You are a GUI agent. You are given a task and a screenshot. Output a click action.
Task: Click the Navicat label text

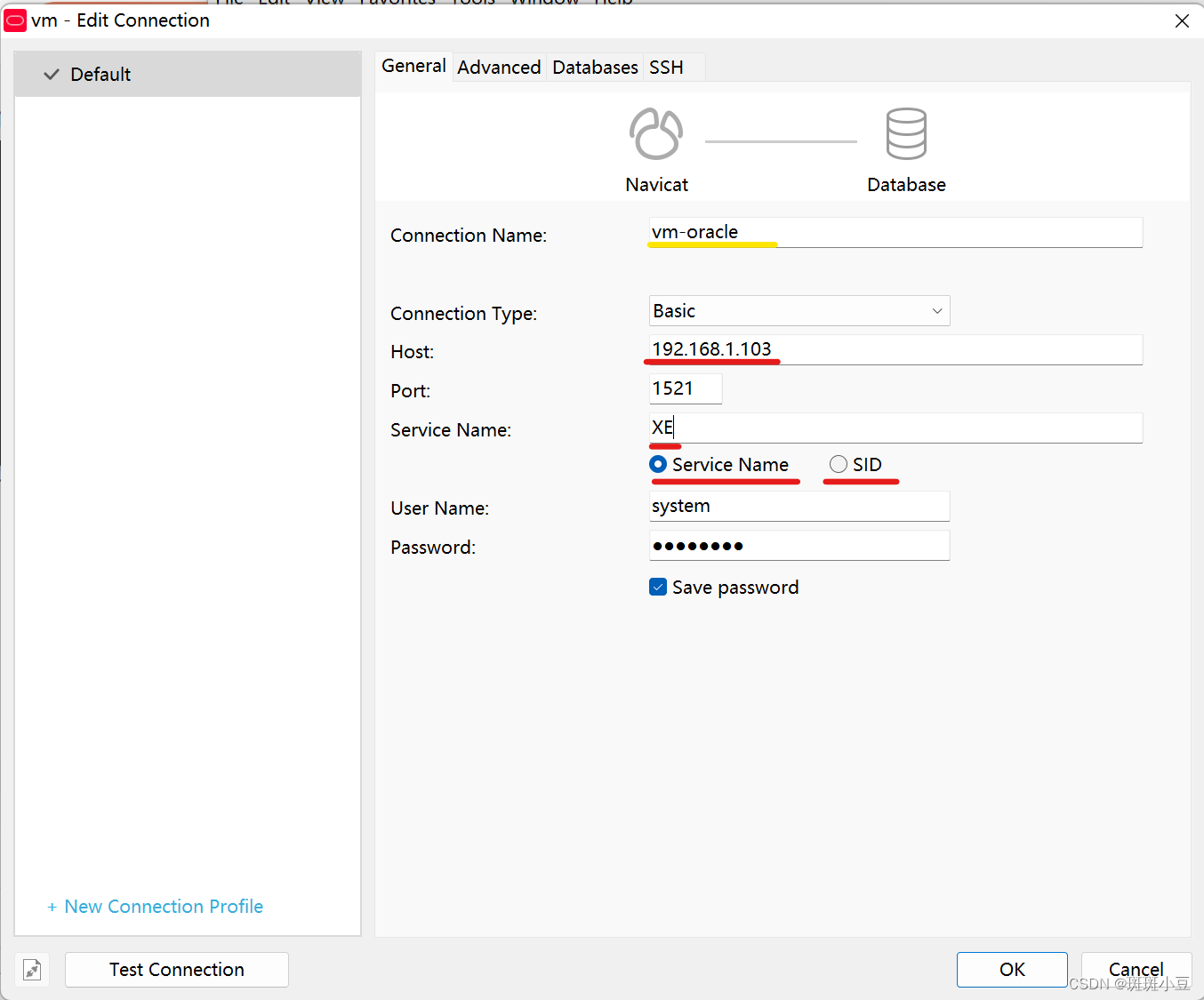pos(656,185)
